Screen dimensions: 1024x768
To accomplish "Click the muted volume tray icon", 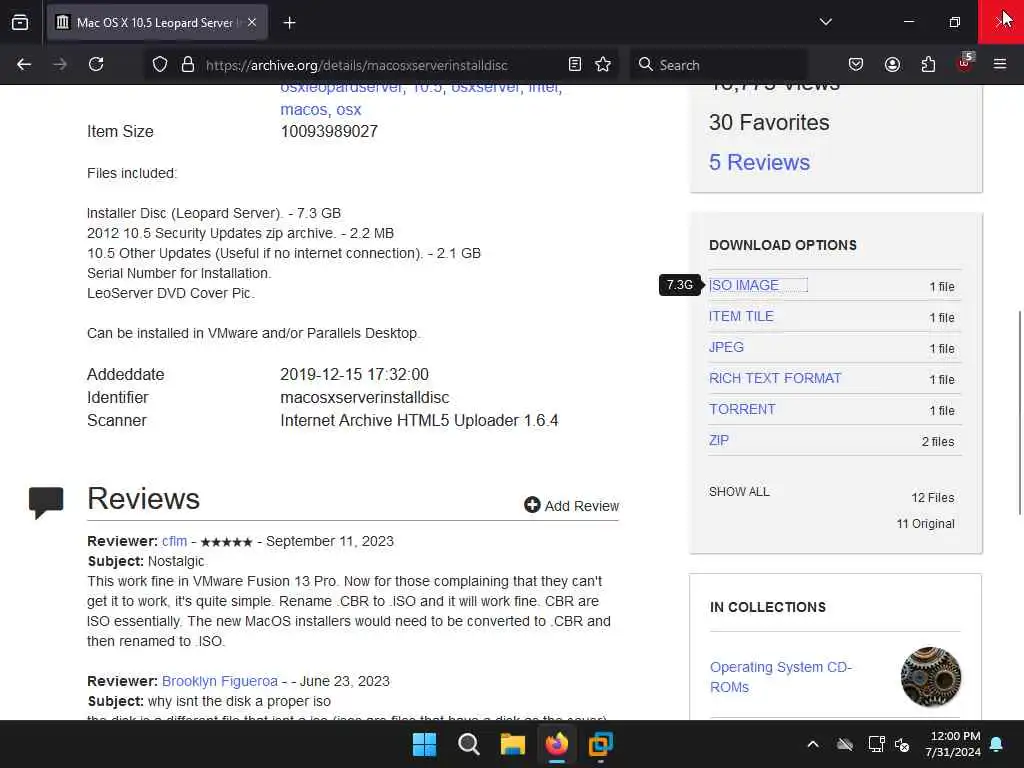I will coord(902,744).
